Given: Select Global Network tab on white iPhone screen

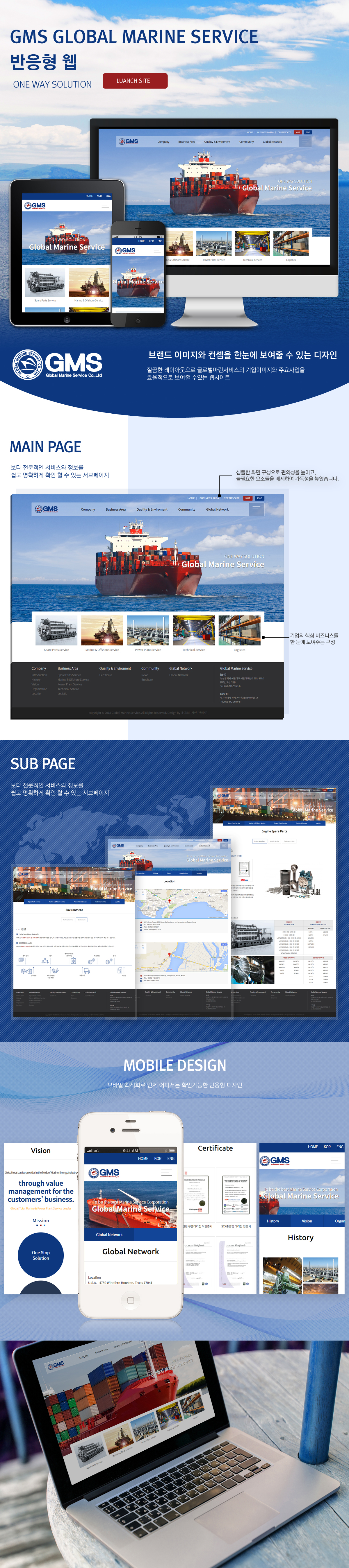Looking at the screenshot, I should [109, 1234].
